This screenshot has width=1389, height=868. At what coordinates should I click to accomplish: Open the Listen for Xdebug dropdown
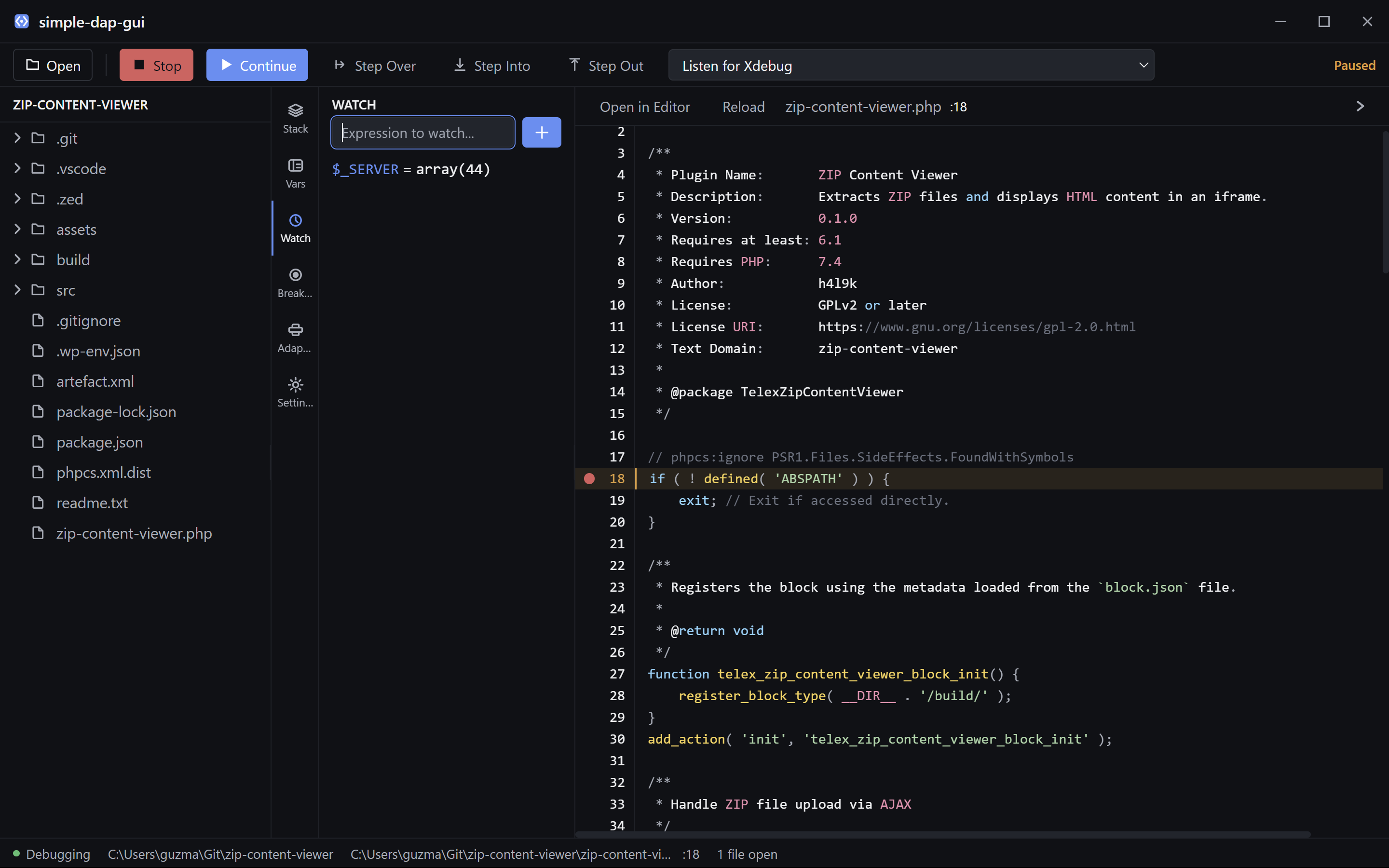tap(911, 66)
